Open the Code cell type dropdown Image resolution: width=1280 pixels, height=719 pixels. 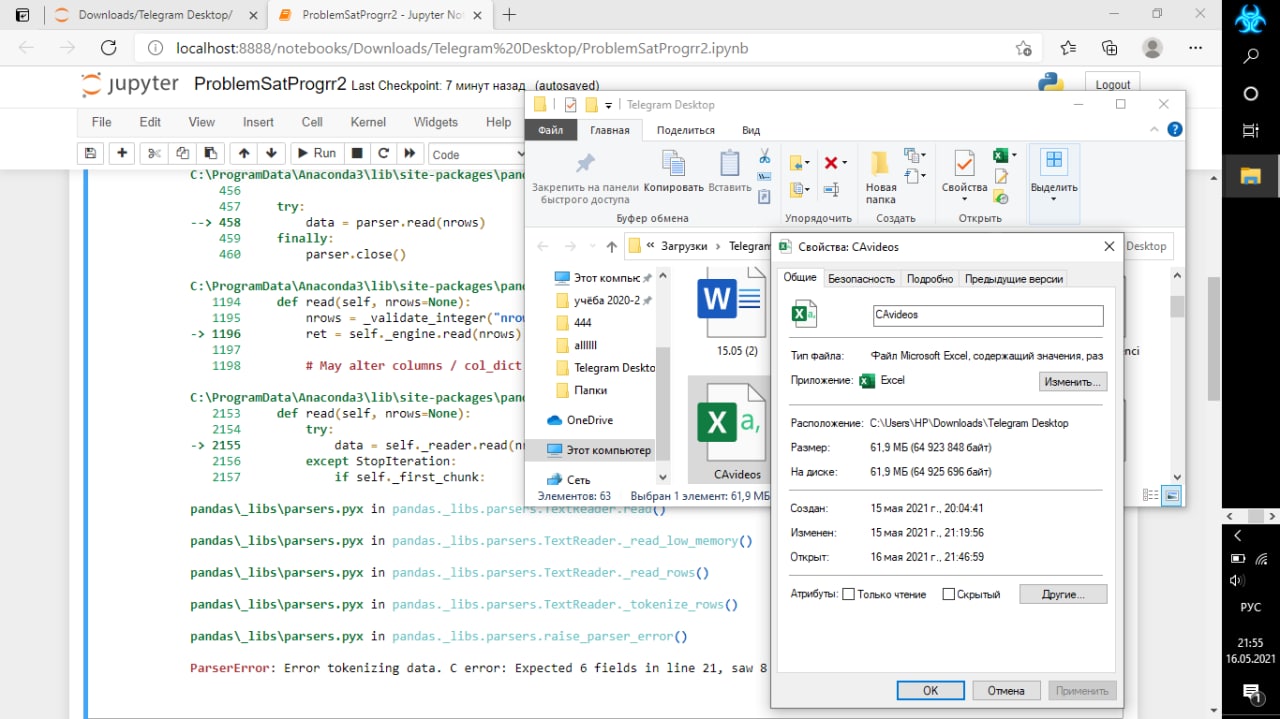coord(477,154)
